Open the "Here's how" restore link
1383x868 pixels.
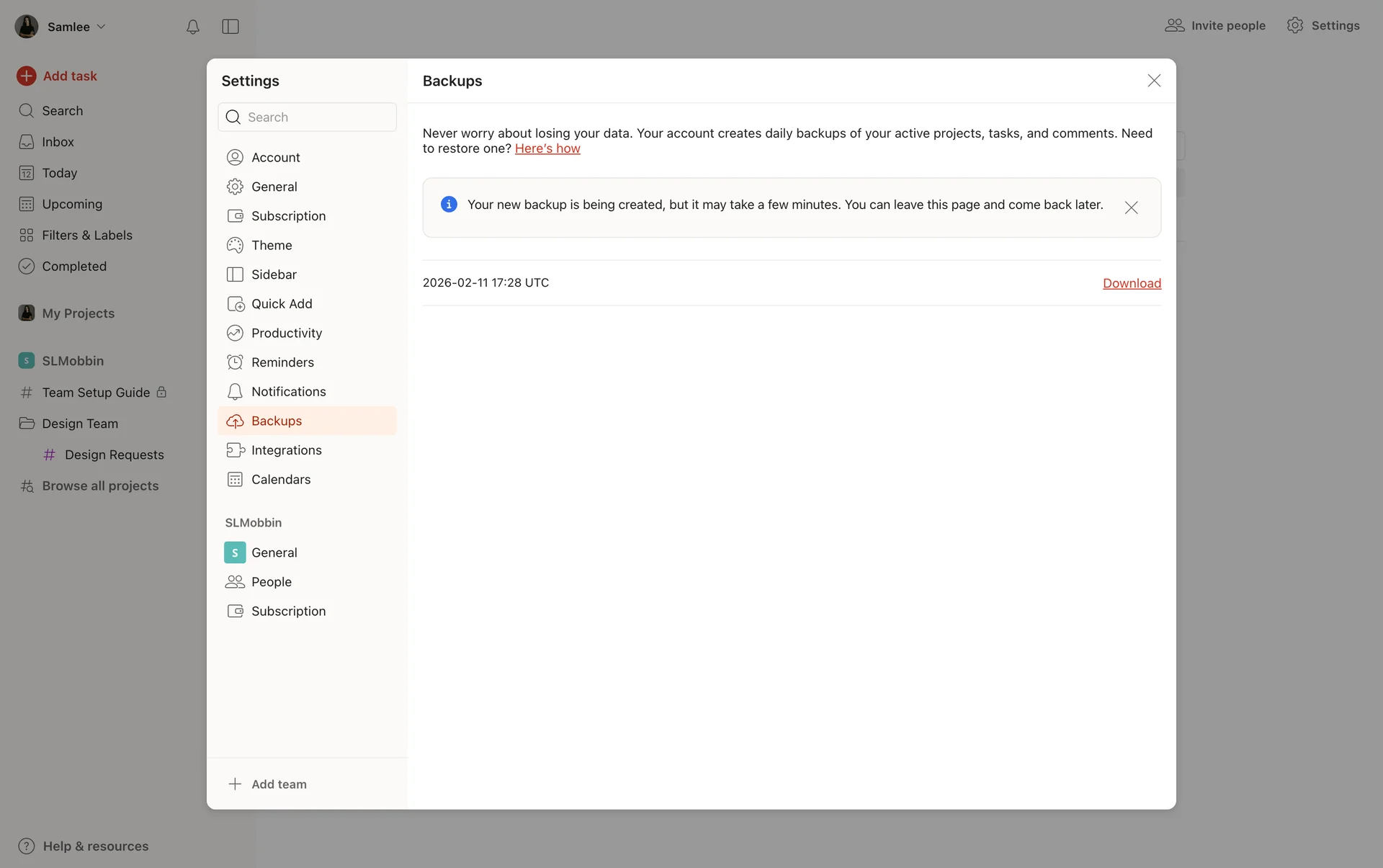pyautogui.click(x=547, y=148)
